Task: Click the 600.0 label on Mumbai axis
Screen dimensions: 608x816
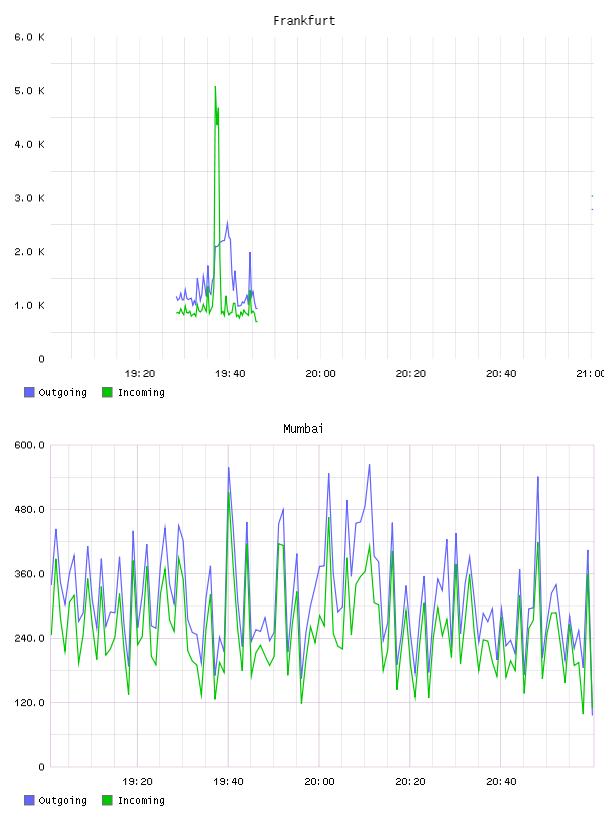Action: (30, 445)
